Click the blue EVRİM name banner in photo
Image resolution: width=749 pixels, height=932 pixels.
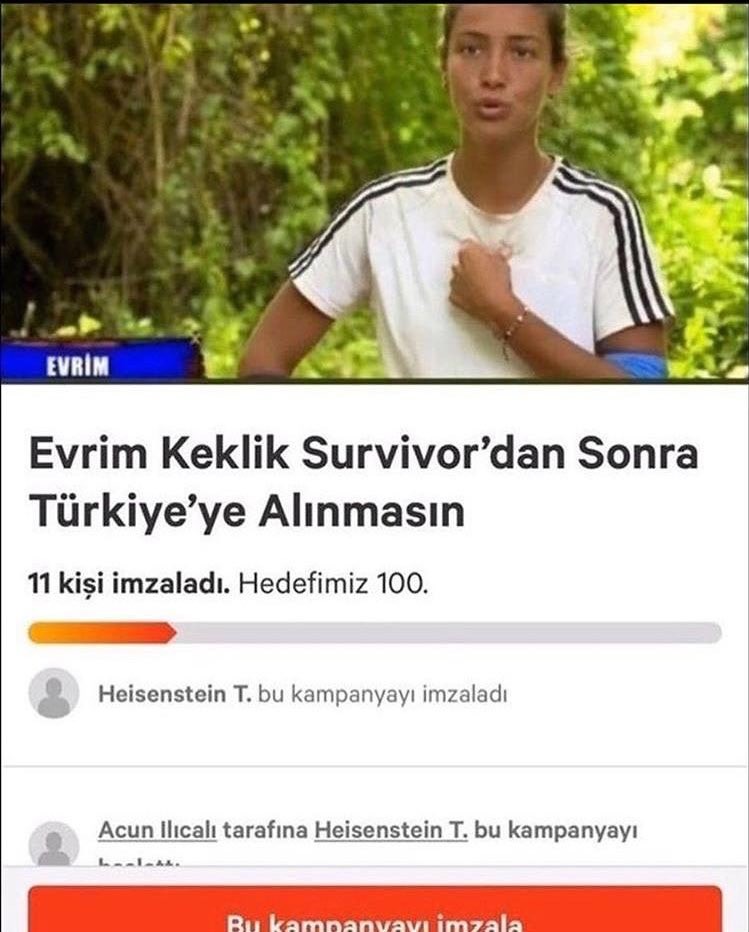point(98,360)
